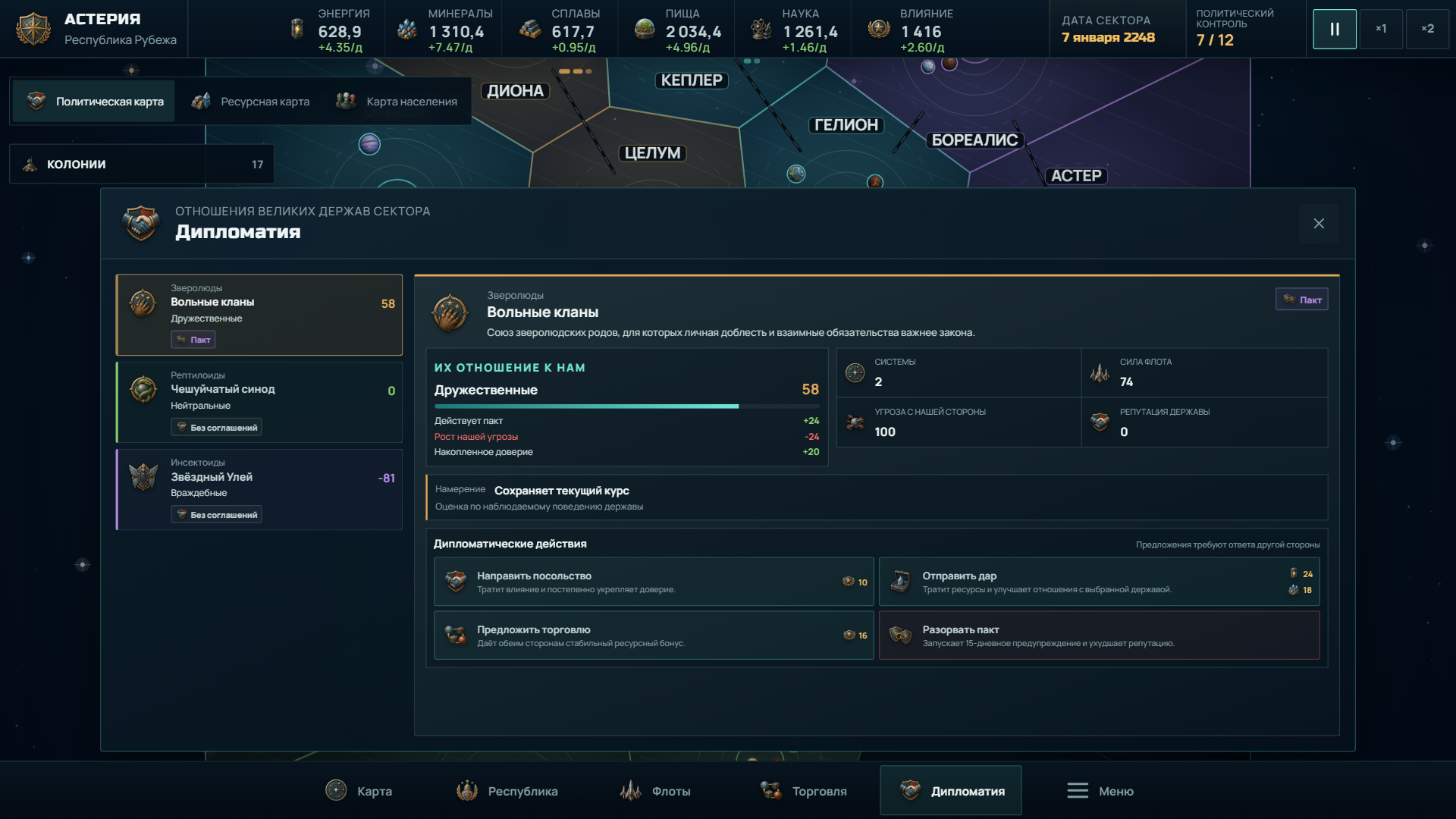1456x819 pixels.
Task: Set game speed to ×2
Action: (x=1427, y=29)
